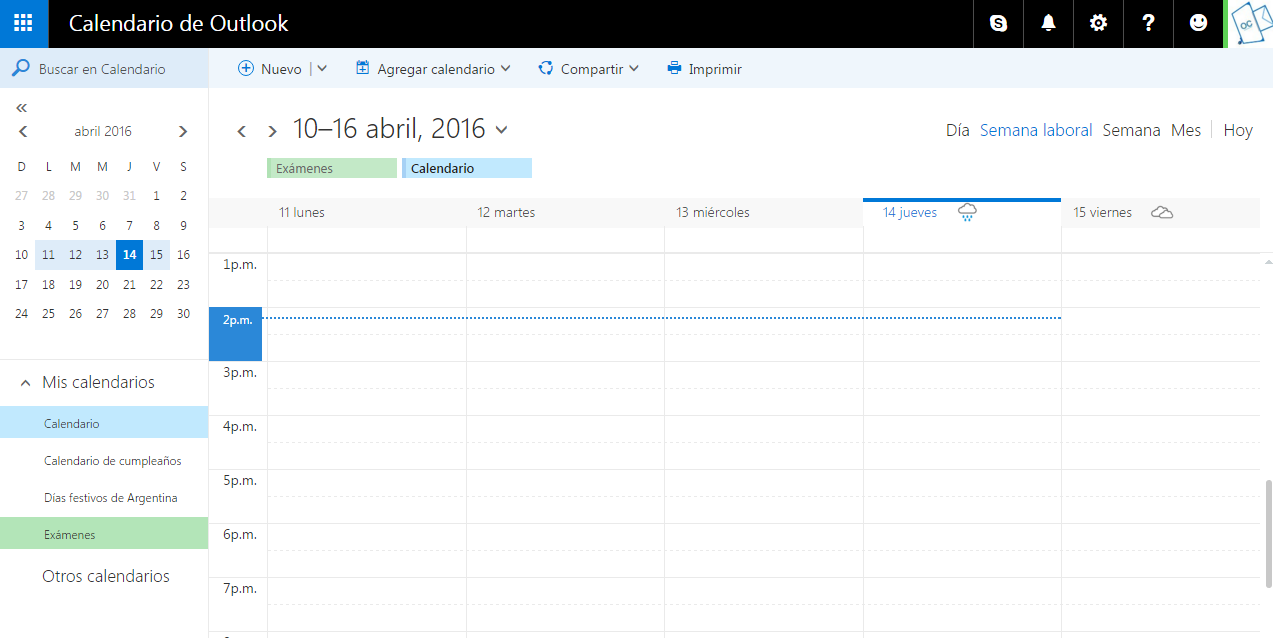1273x638 pixels.
Task: Switch to Mes view
Action: tap(1186, 130)
